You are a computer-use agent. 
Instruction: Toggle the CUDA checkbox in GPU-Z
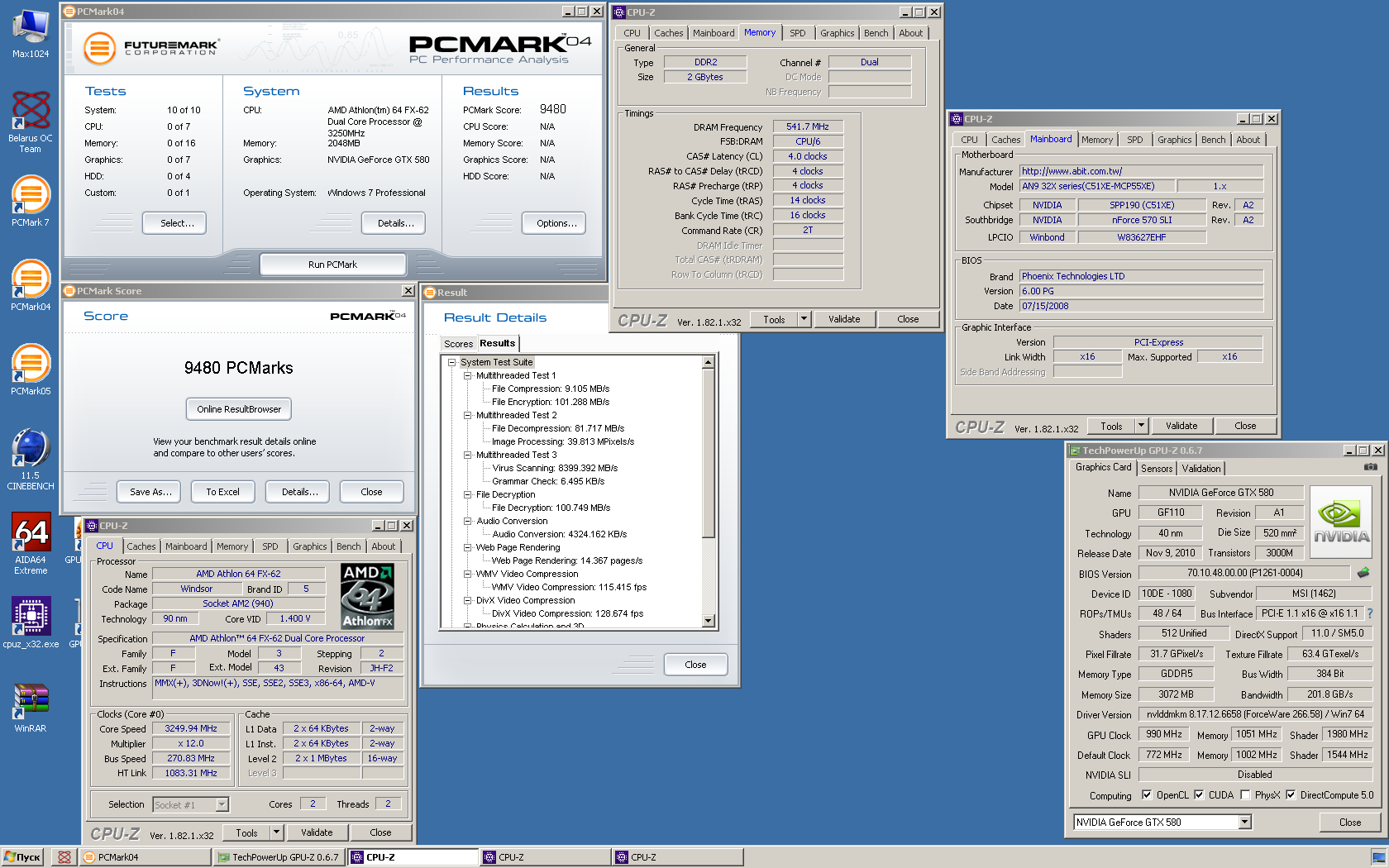[x=1199, y=795]
